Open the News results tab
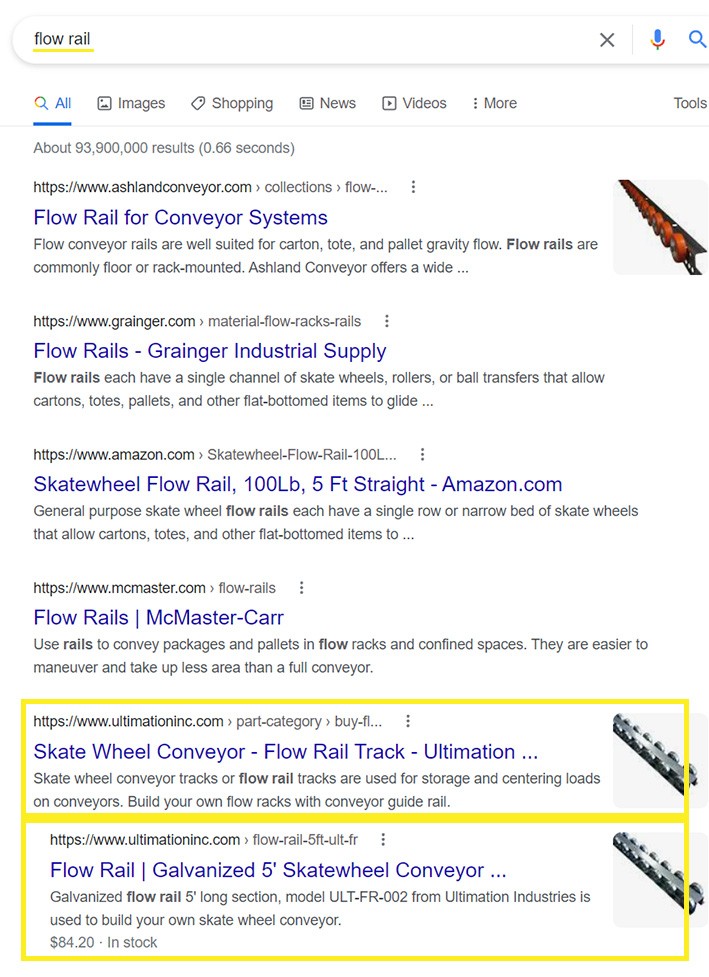709x977 pixels. pos(327,103)
